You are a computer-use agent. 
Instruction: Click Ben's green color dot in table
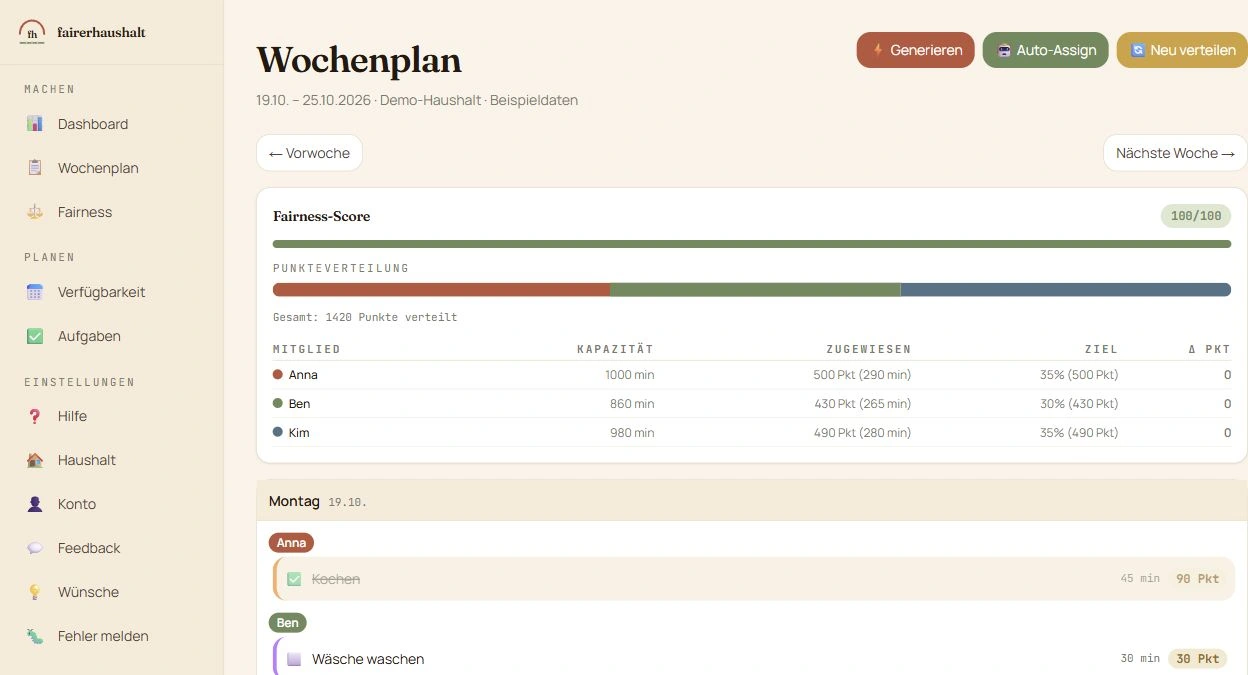278,404
